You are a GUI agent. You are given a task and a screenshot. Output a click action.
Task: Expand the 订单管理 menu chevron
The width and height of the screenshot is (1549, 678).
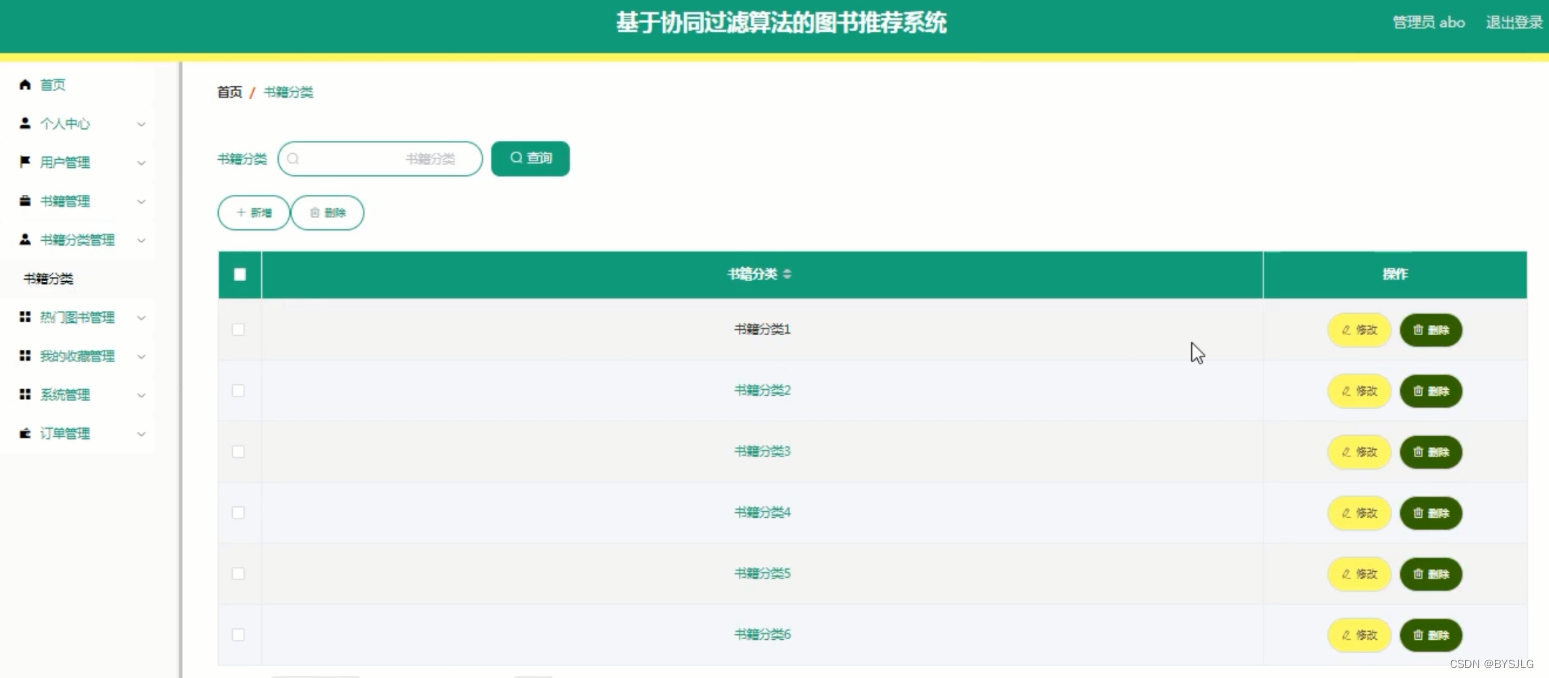(x=141, y=433)
